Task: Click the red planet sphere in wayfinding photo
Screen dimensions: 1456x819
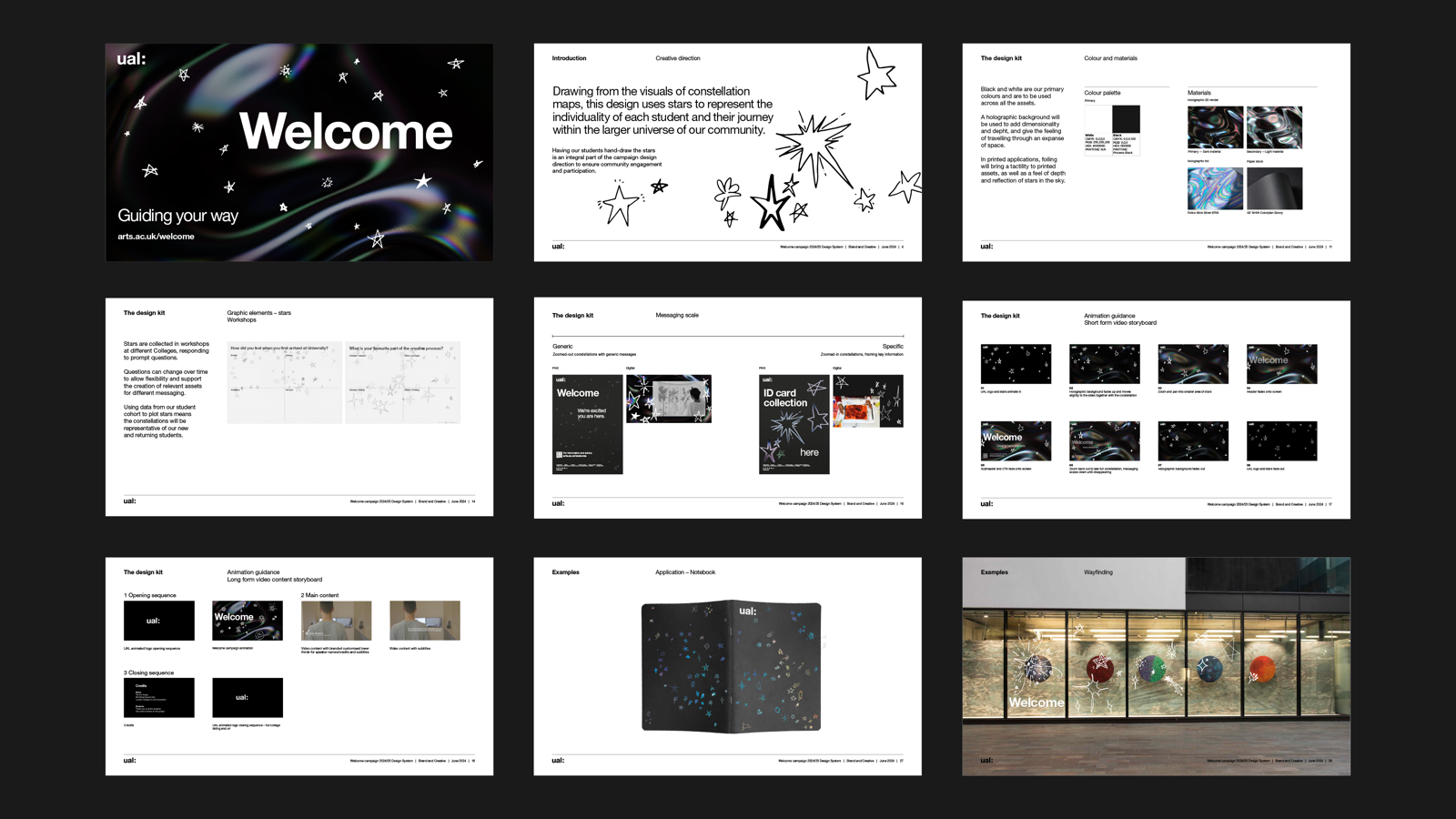Action: tap(1261, 670)
